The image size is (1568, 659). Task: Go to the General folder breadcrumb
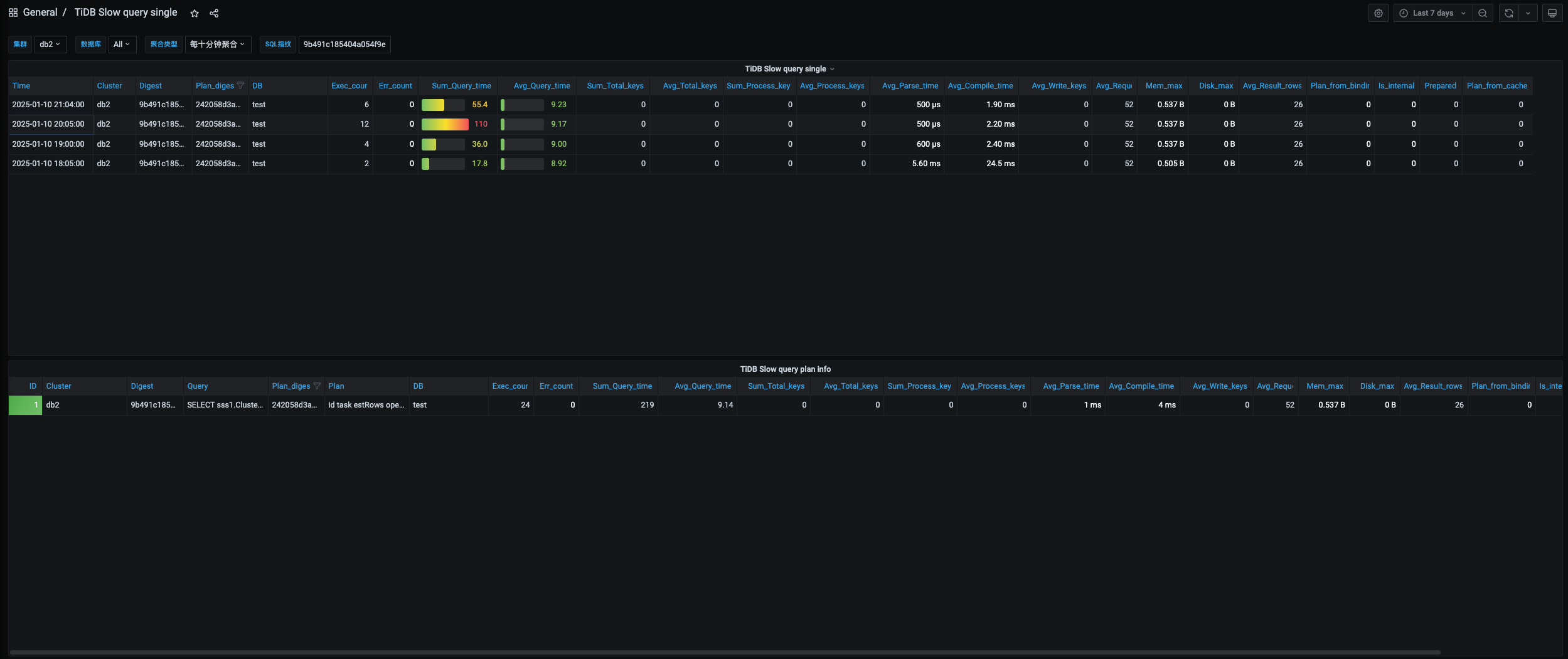click(40, 13)
